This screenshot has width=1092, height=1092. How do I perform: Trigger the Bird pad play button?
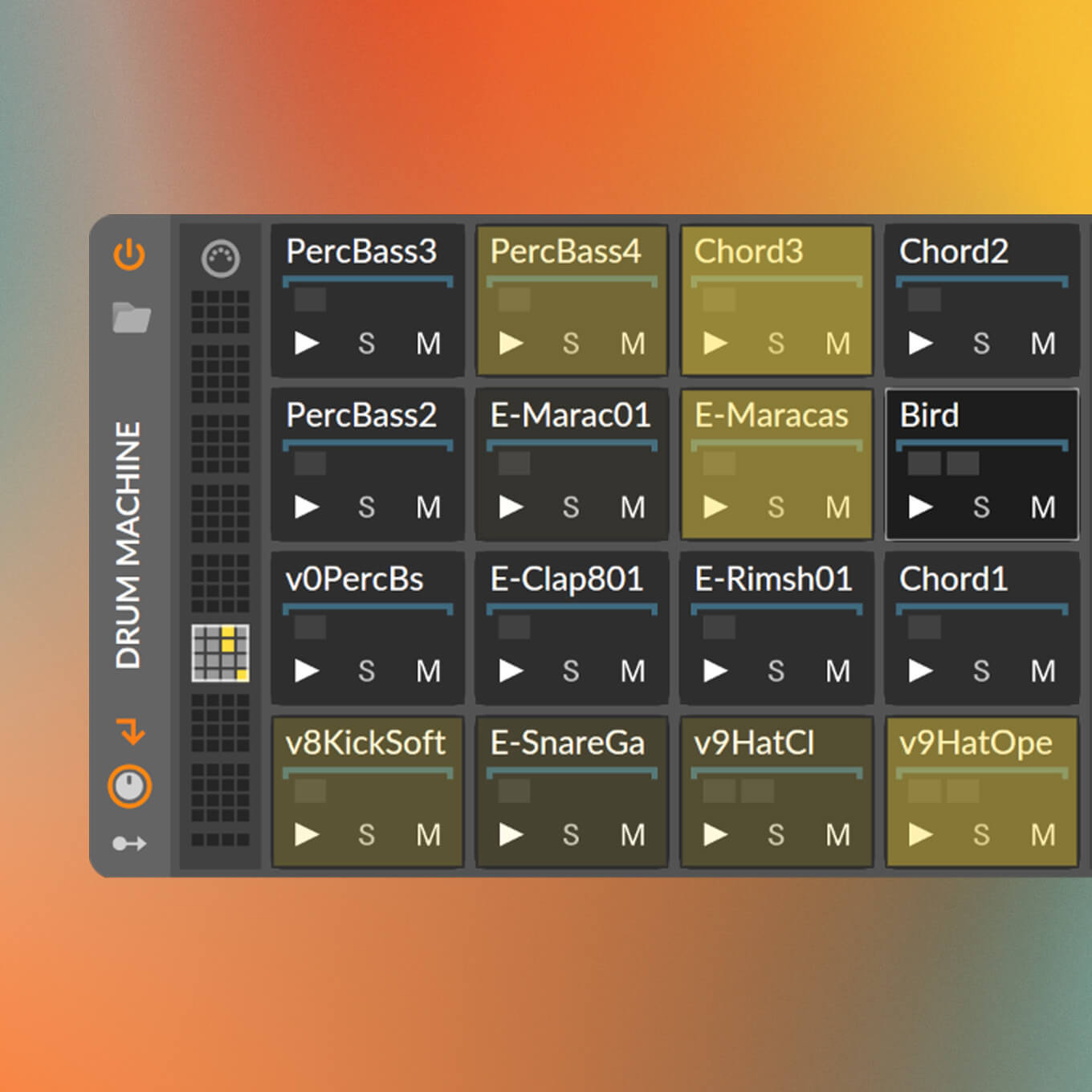pyautogui.click(x=920, y=507)
